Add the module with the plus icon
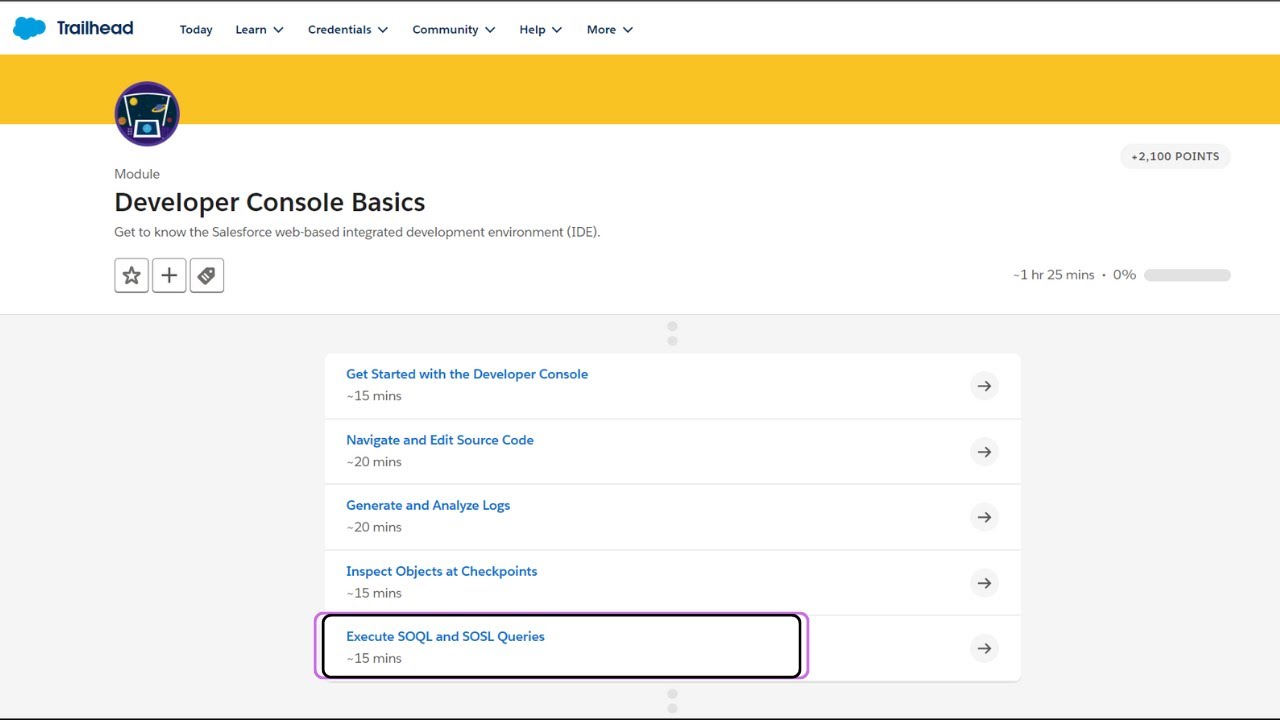Viewport: 1280px width, 720px height. (x=169, y=276)
